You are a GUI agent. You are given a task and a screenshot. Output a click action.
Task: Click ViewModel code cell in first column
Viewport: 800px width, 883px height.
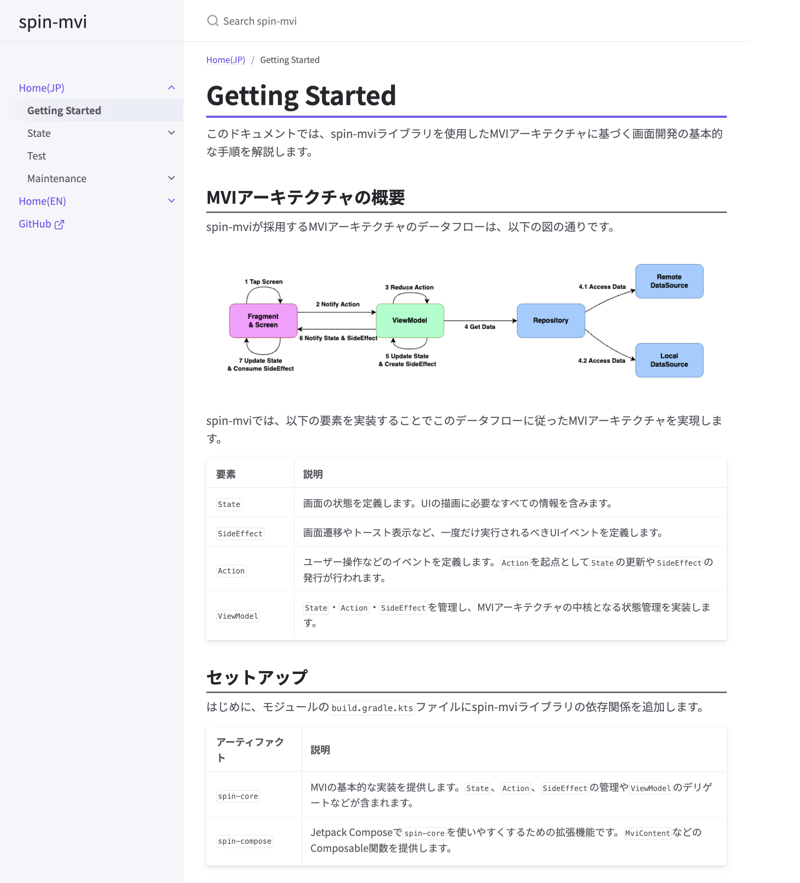(x=238, y=616)
